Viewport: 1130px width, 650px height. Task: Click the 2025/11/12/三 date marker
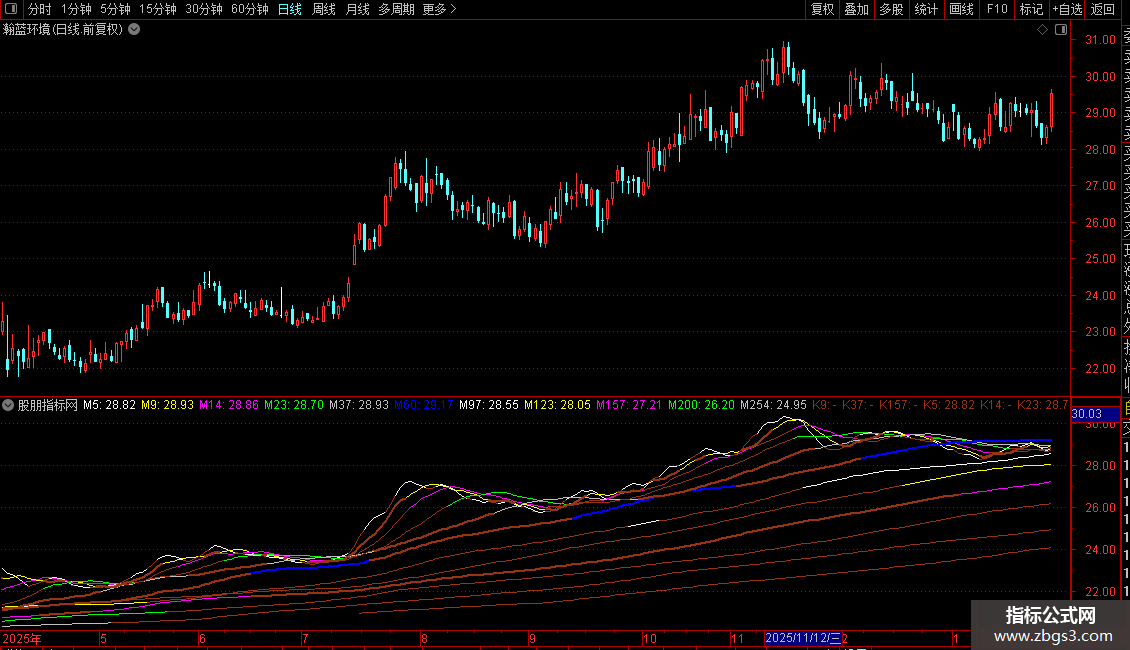coord(802,638)
